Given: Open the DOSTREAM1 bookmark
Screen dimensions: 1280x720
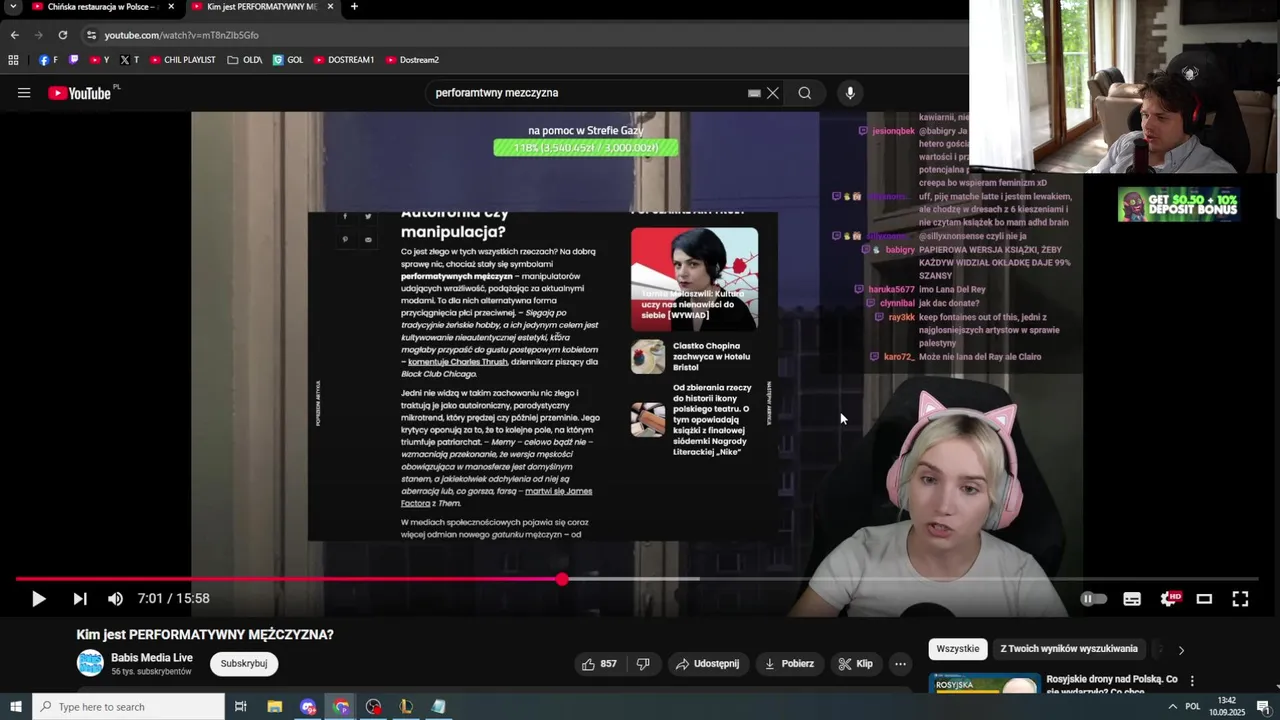Looking at the screenshot, I should [x=344, y=60].
